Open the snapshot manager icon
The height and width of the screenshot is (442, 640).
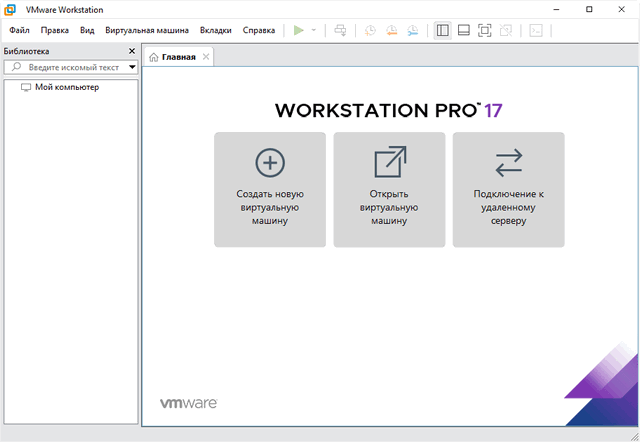412,30
